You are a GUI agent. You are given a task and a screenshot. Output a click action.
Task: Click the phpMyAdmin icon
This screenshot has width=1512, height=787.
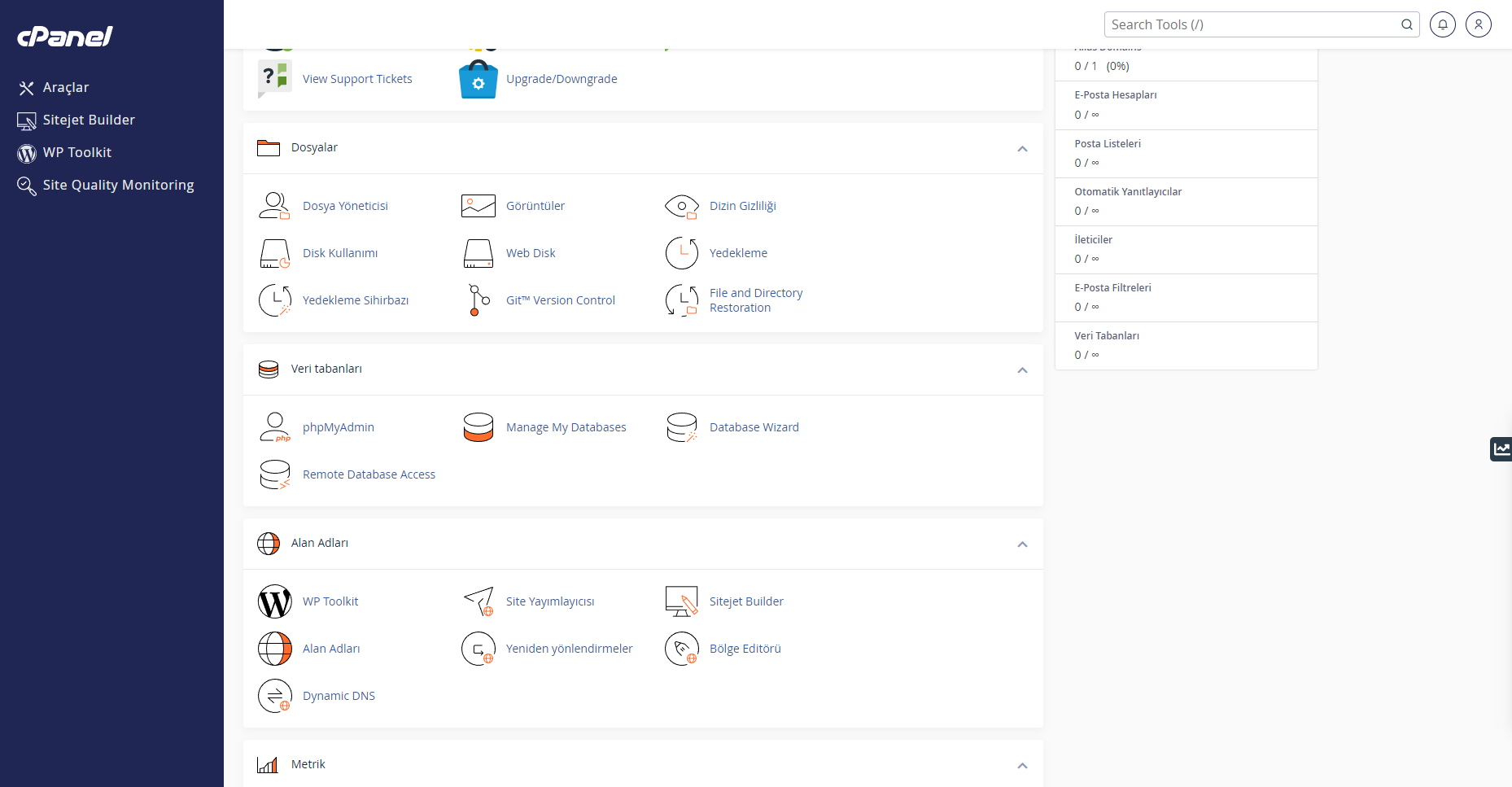tap(274, 427)
